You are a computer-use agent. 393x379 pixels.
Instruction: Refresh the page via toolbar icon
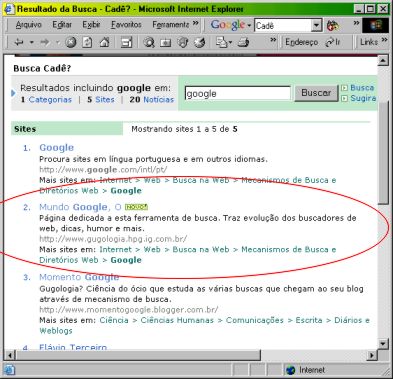pyautogui.click(x=87, y=42)
